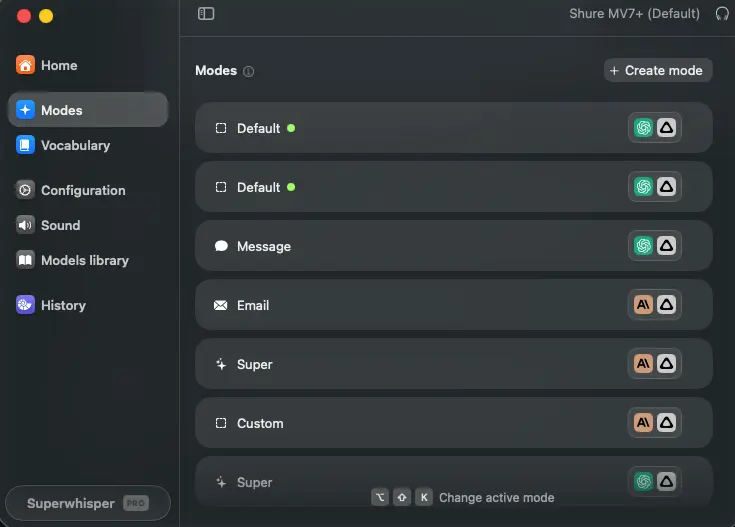Open the Superwhisper PRO button
The image size is (735, 527).
(88, 503)
